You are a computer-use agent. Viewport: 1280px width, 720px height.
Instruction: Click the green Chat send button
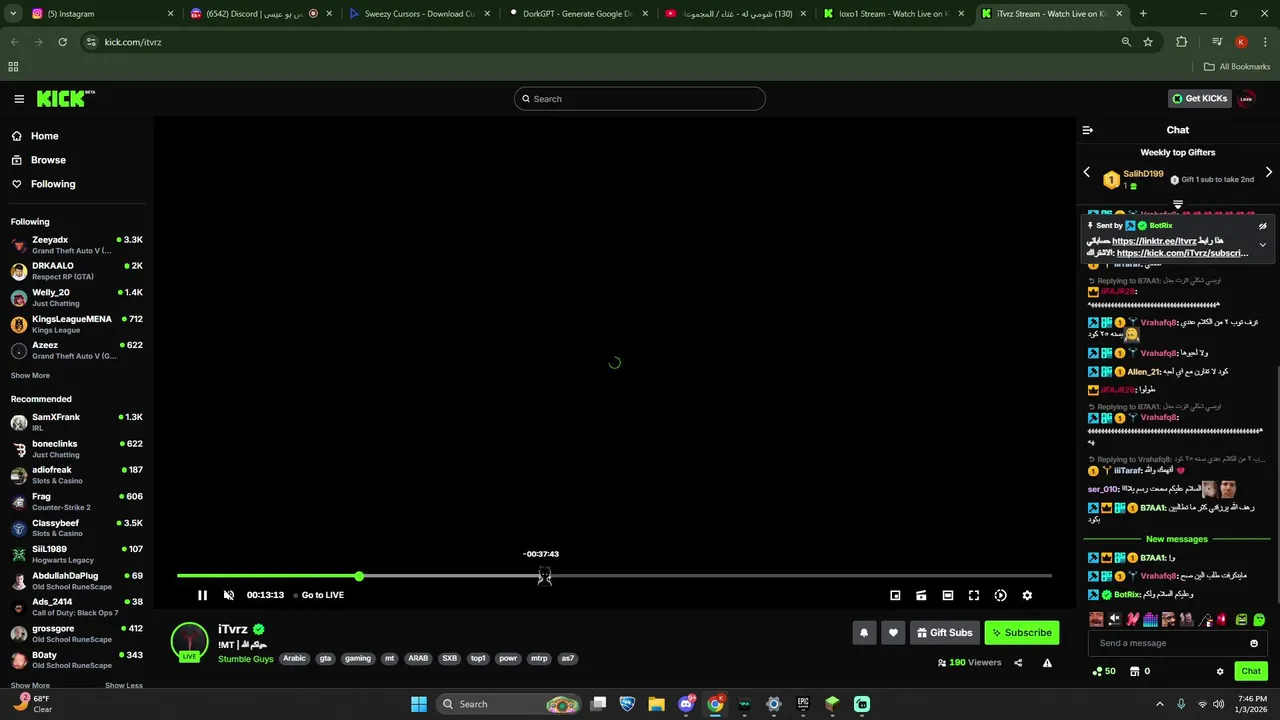1251,671
